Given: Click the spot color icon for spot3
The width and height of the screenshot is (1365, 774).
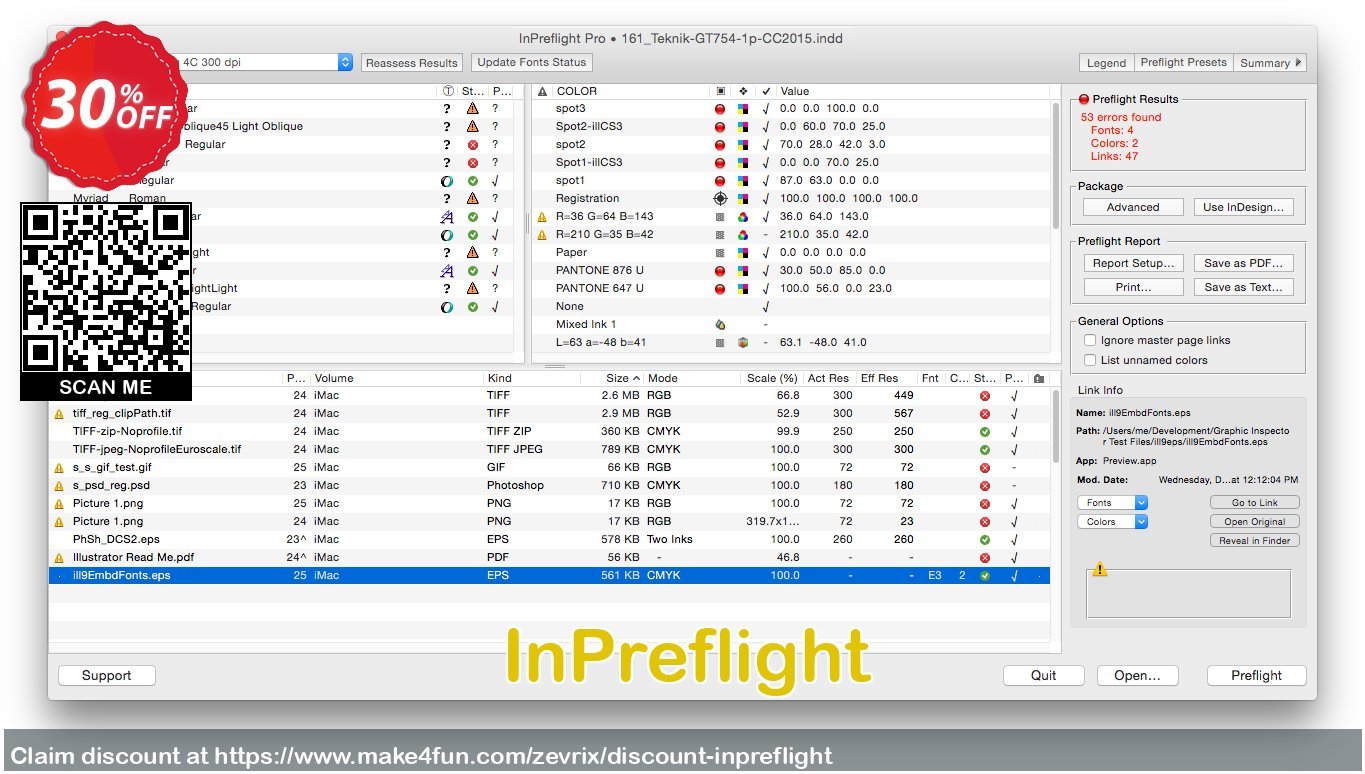Looking at the screenshot, I should click(720, 108).
